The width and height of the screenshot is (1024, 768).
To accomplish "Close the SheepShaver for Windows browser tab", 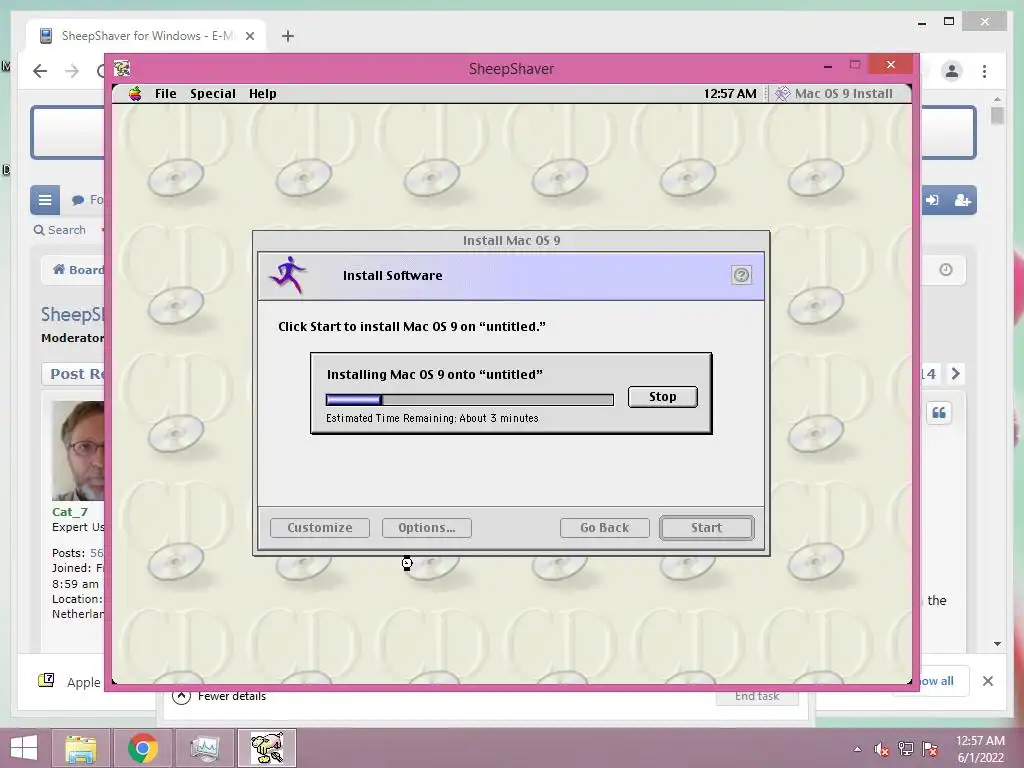I will coord(249,36).
